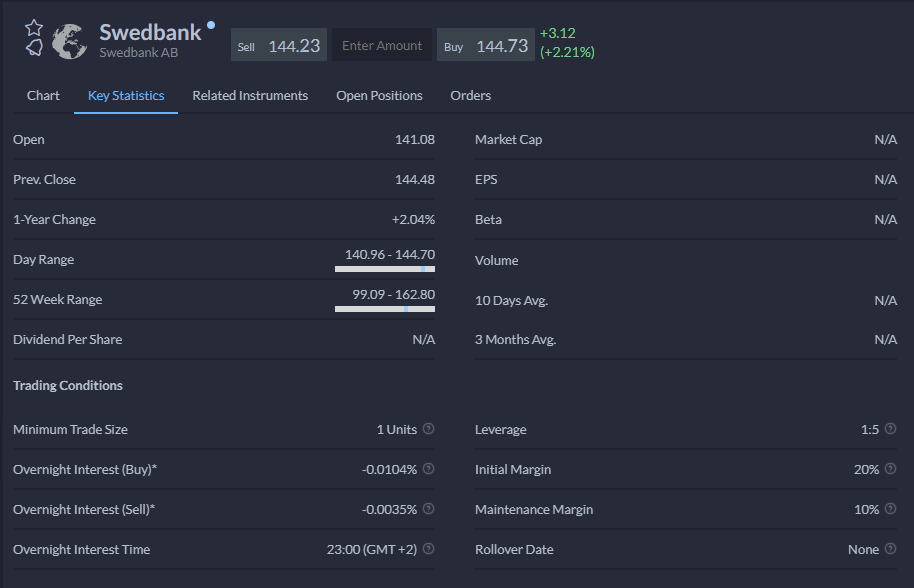Click the +3.12 (+2.21%) price change
The height and width of the screenshot is (588, 914).
[567, 43]
